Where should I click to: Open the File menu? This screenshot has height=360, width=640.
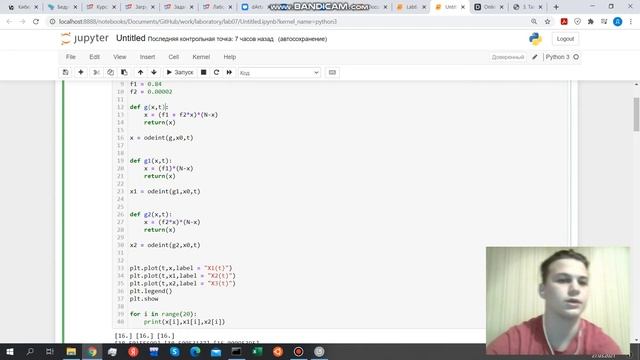(x=71, y=57)
